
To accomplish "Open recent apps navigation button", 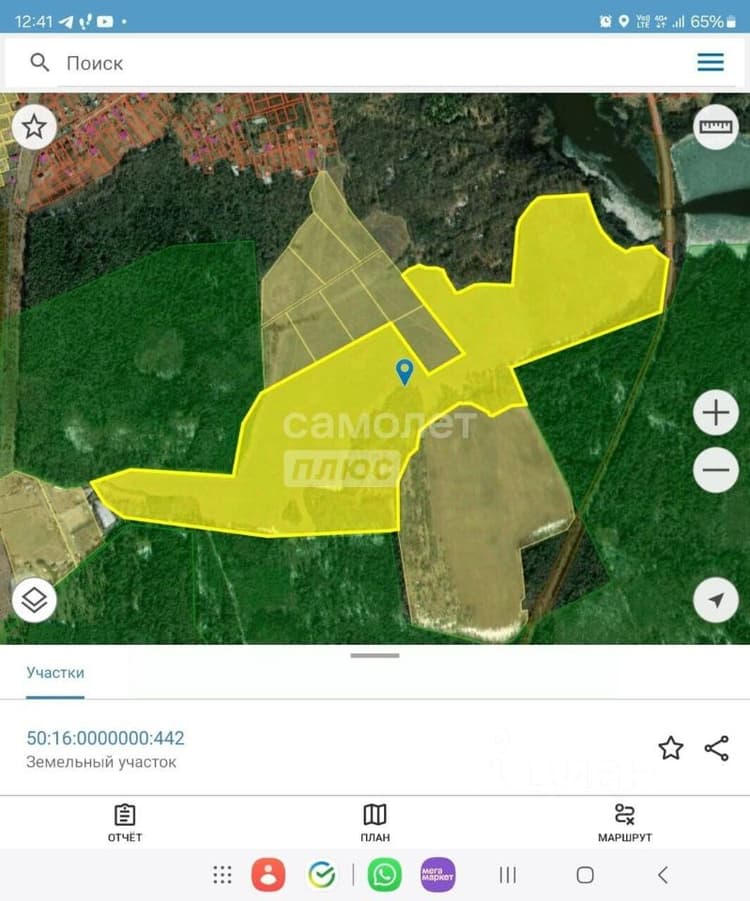I will [x=507, y=875].
